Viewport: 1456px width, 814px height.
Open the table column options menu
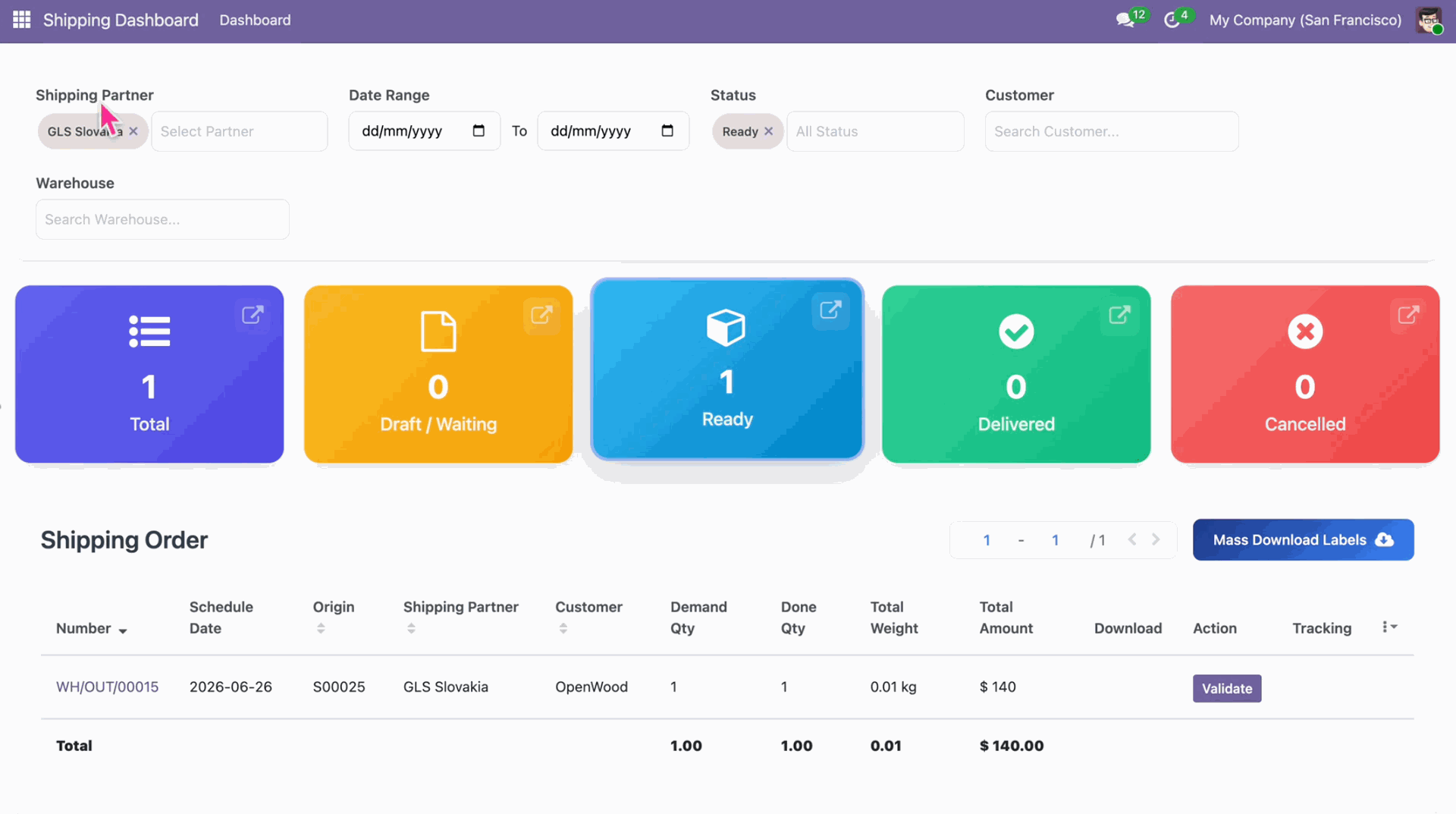click(x=1389, y=627)
